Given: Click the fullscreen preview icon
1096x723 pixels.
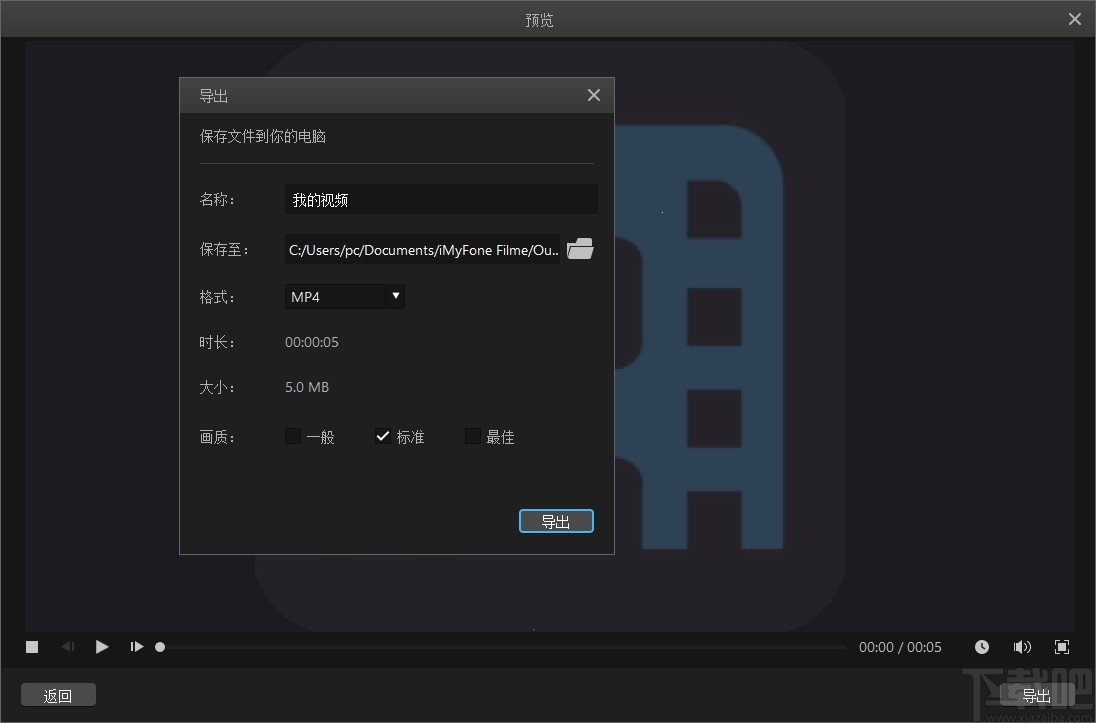Looking at the screenshot, I should [1062, 647].
